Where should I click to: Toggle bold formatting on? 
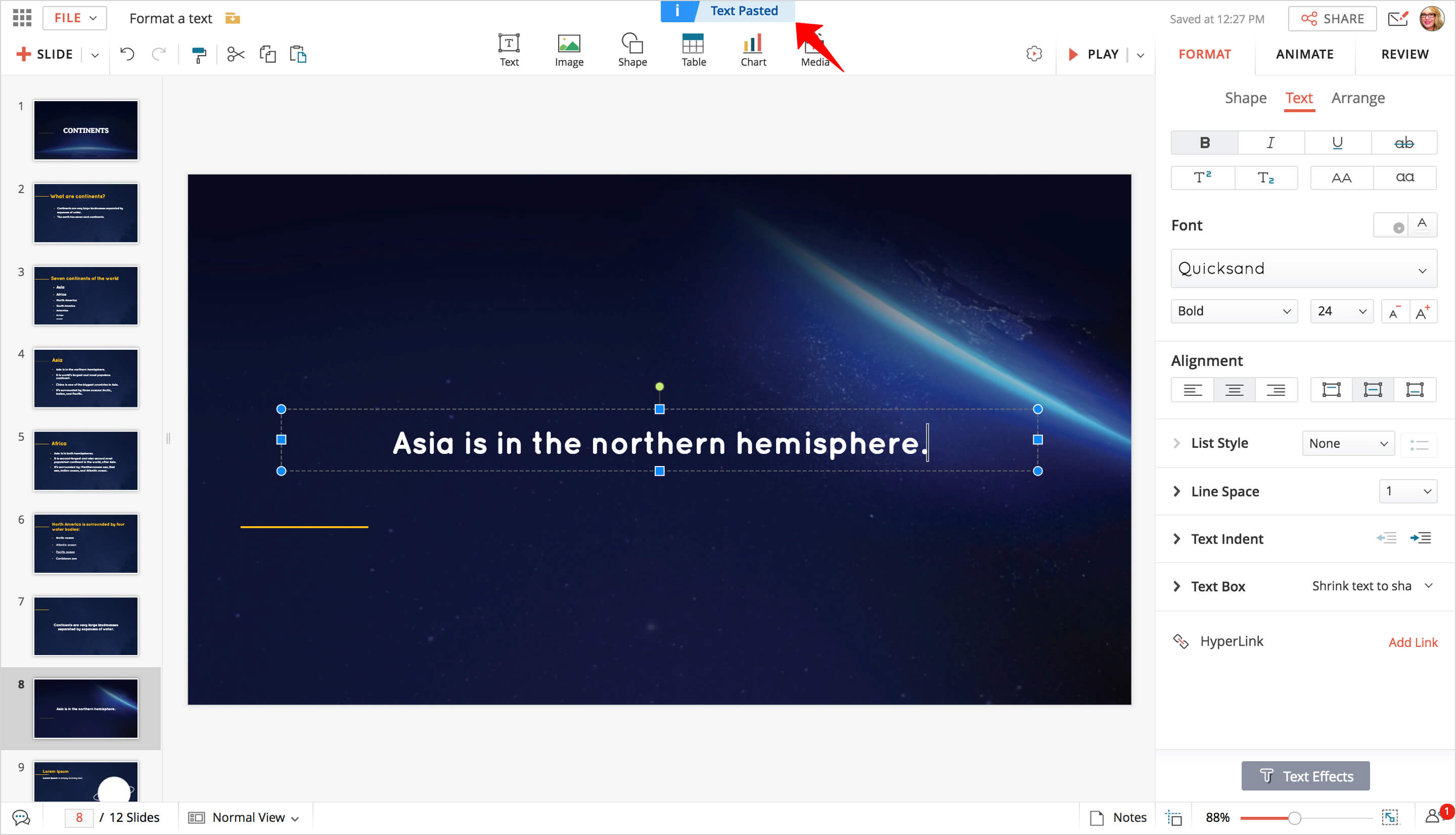(x=1204, y=143)
